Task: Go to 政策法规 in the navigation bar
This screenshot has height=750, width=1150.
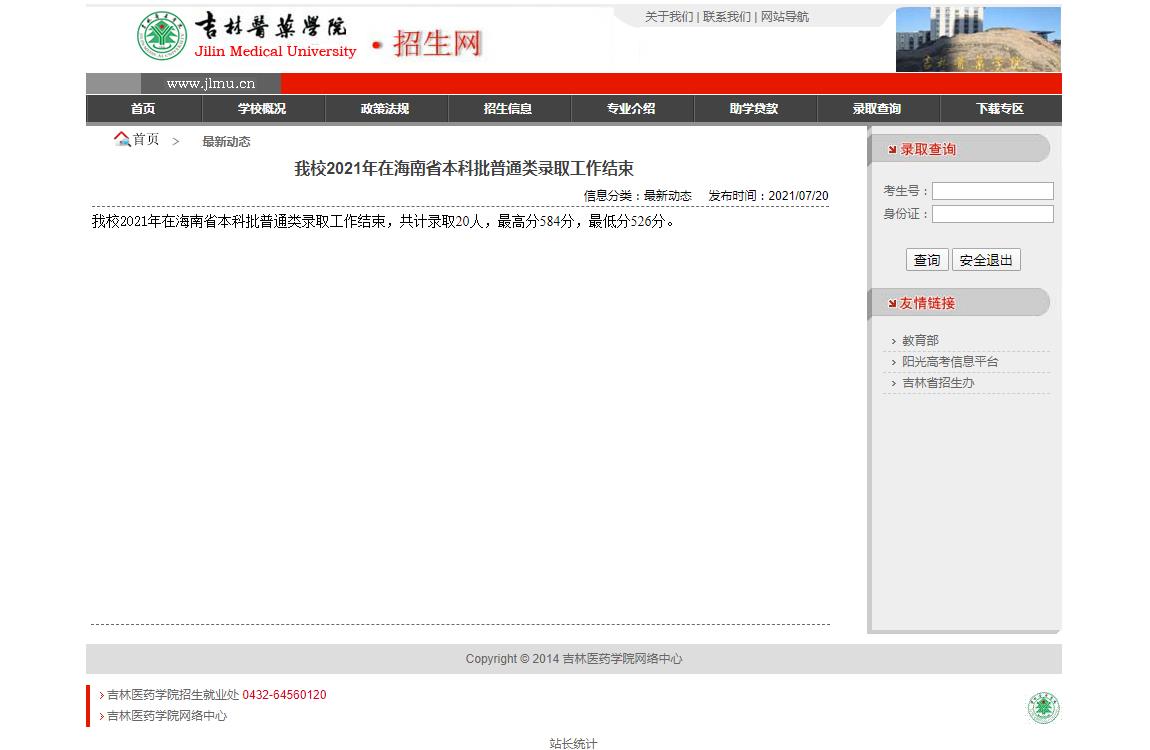Action: tap(385, 109)
